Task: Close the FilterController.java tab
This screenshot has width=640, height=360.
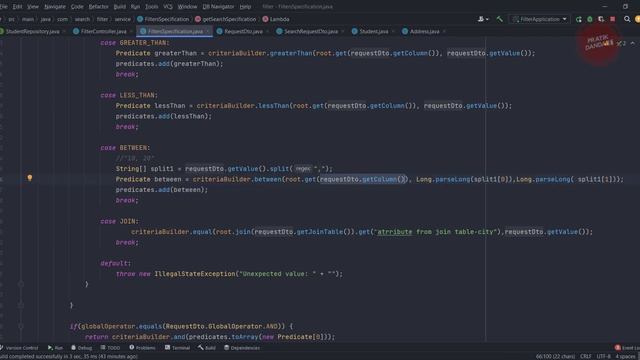Action: (x=131, y=31)
